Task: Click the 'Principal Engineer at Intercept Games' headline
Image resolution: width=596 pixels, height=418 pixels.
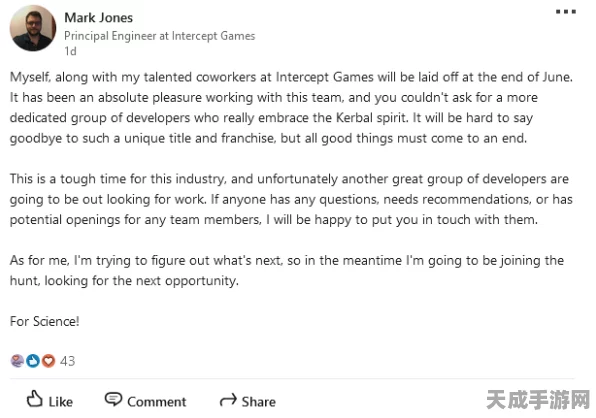Action: [159, 36]
